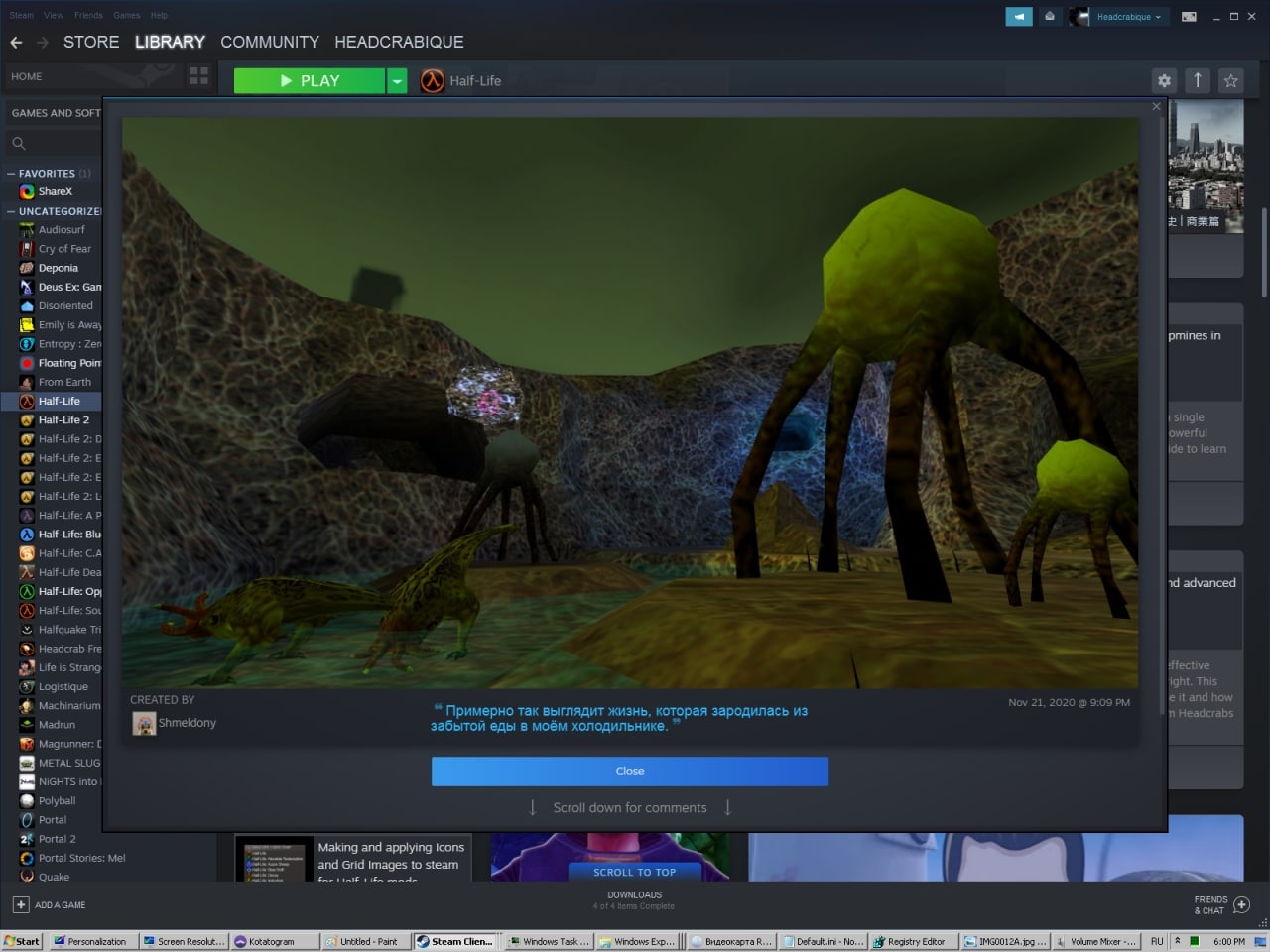Image resolution: width=1270 pixels, height=952 pixels.
Task: Open Volume Mixer taskbar window
Action: point(1096,941)
